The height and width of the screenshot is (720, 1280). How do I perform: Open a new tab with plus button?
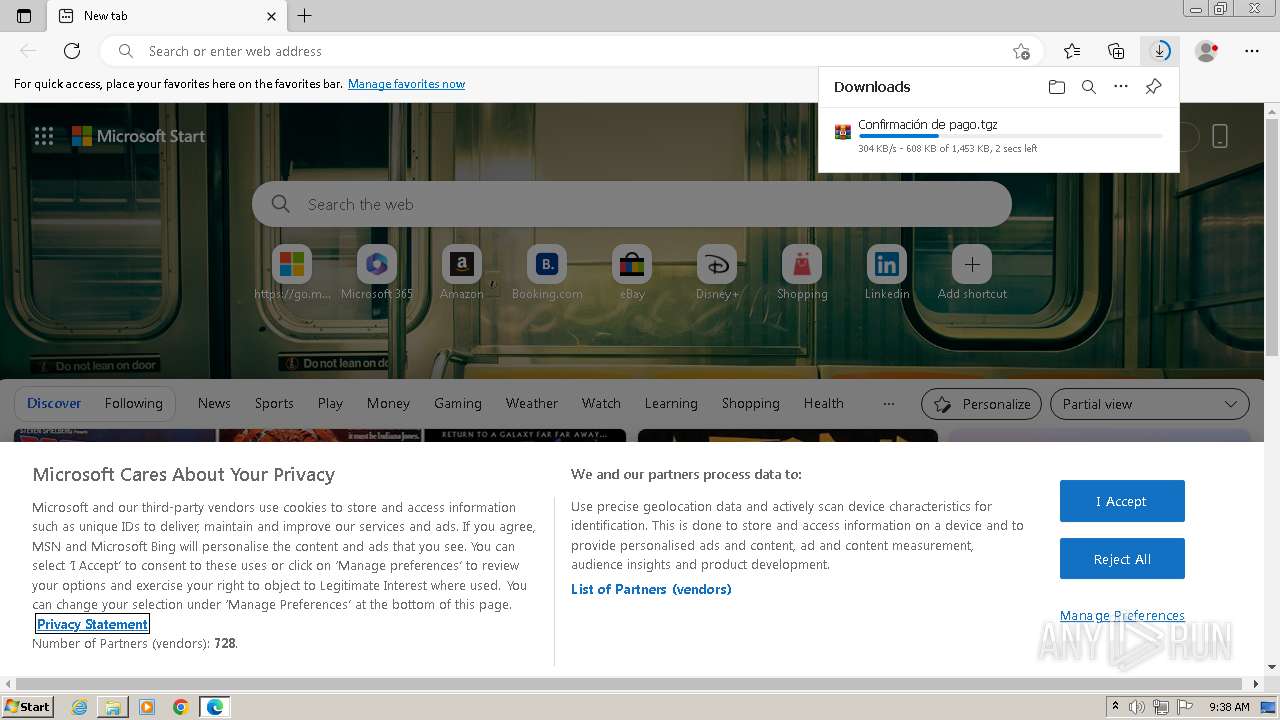pyautogui.click(x=305, y=16)
